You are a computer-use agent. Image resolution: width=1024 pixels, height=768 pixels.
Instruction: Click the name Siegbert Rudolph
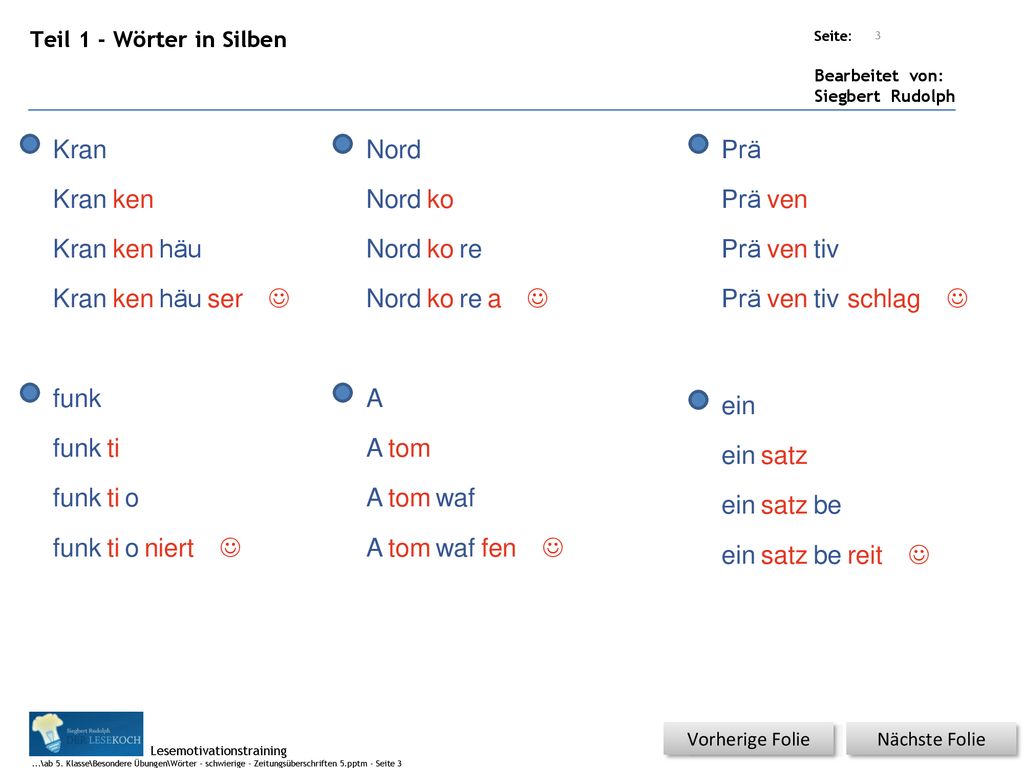pos(884,96)
